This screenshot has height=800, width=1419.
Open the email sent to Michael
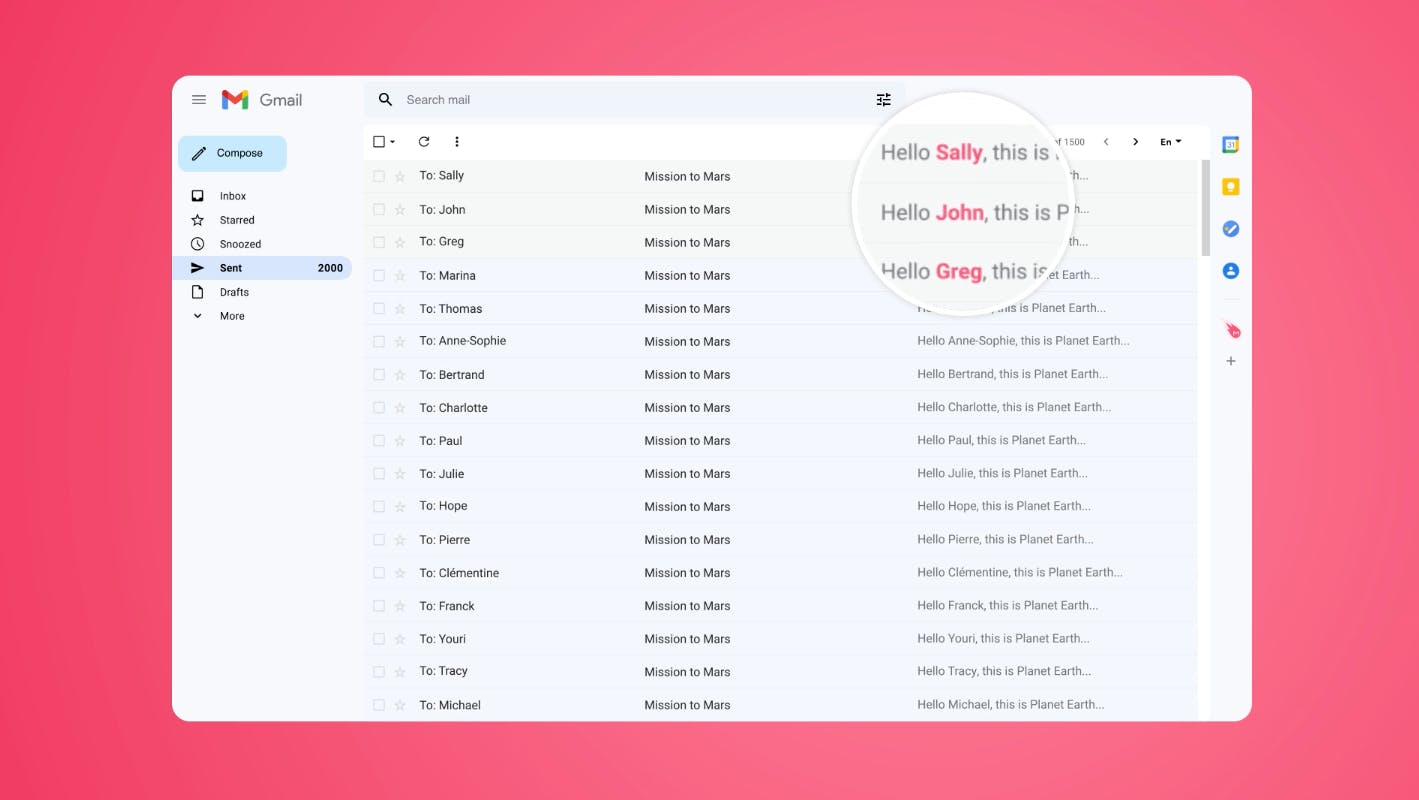780,704
